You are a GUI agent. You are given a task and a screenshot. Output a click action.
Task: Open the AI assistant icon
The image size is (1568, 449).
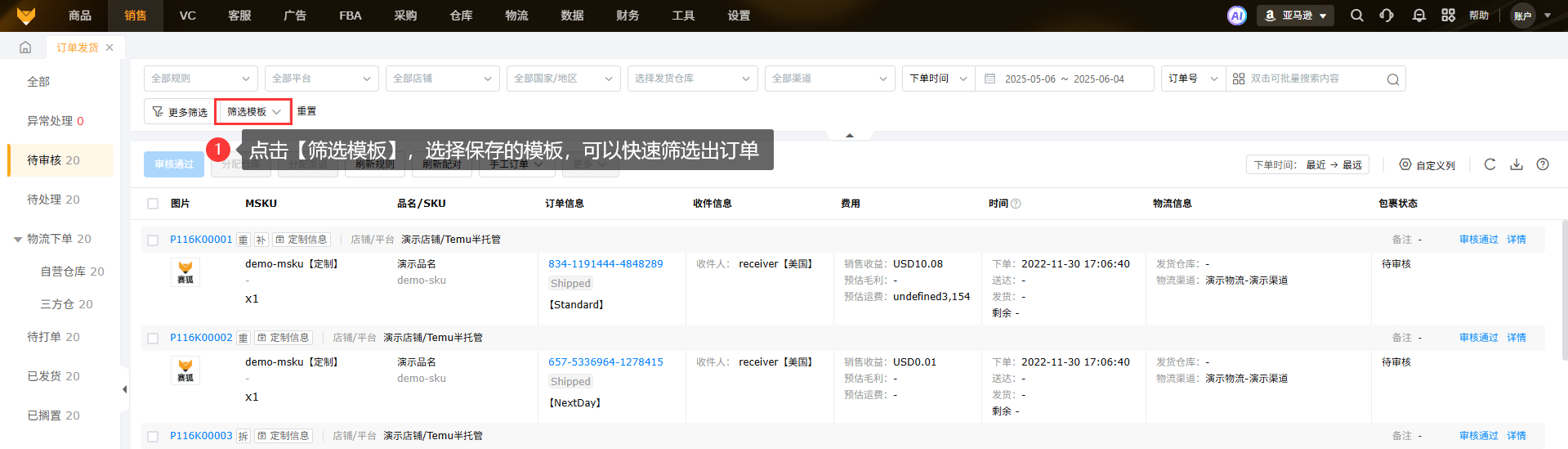click(1237, 16)
